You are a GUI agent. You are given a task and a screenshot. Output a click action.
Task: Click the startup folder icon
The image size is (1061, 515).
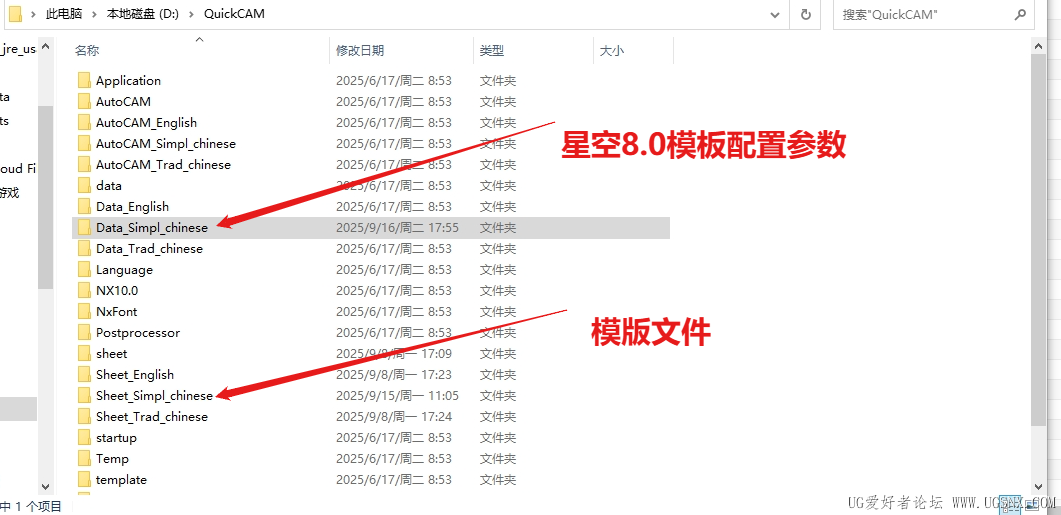point(84,437)
